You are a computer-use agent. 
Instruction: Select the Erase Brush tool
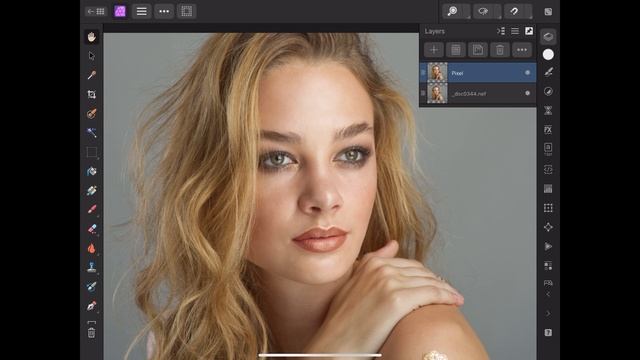click(x=91, y=229)
